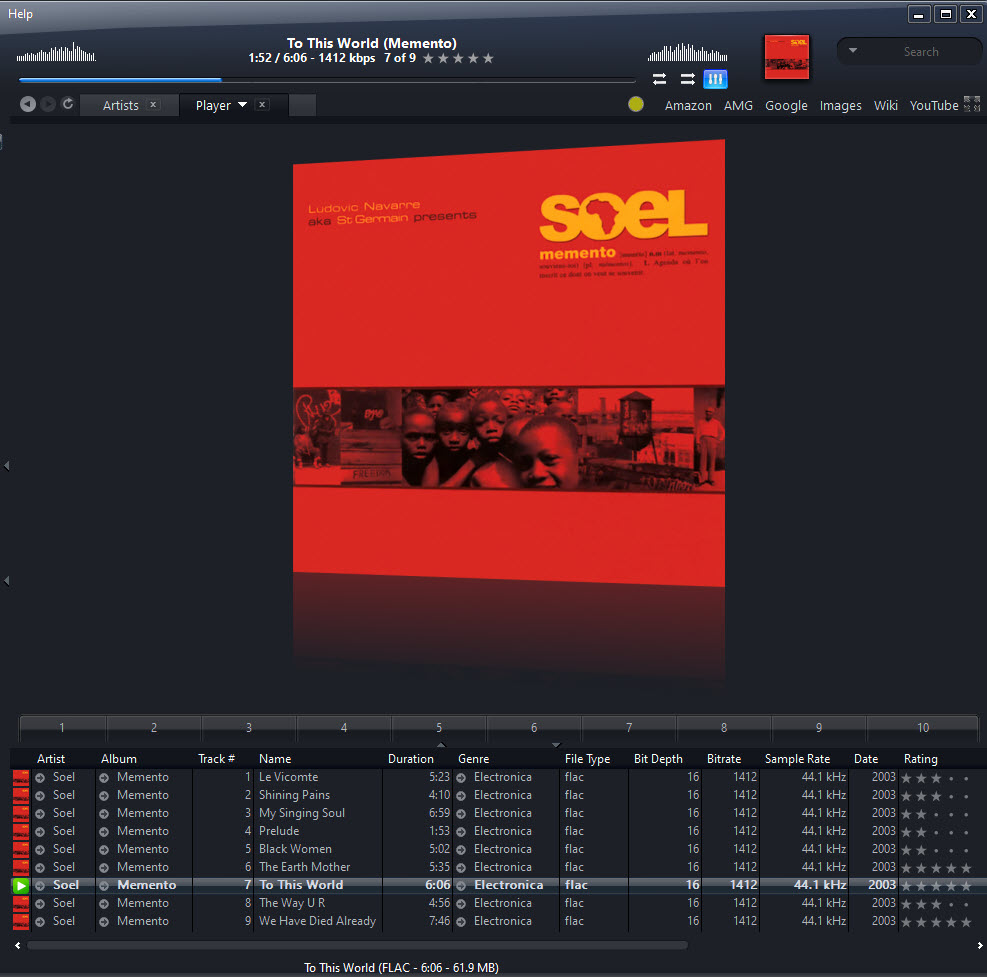
Task: Click green play icon on To This World
Action: (x=21, y=885)
